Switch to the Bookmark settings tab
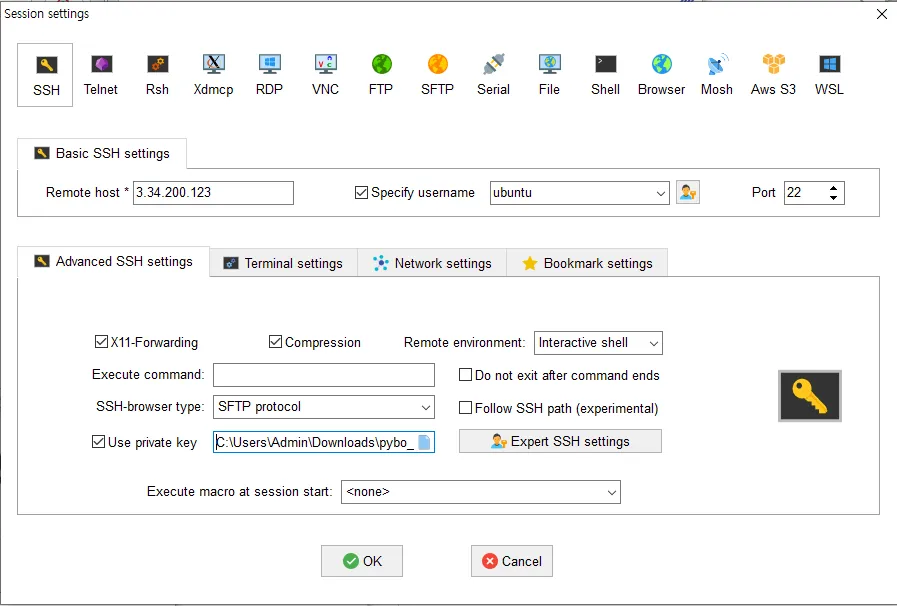The height and width of the screenshot is (606, 897). (x=587, y=263)
